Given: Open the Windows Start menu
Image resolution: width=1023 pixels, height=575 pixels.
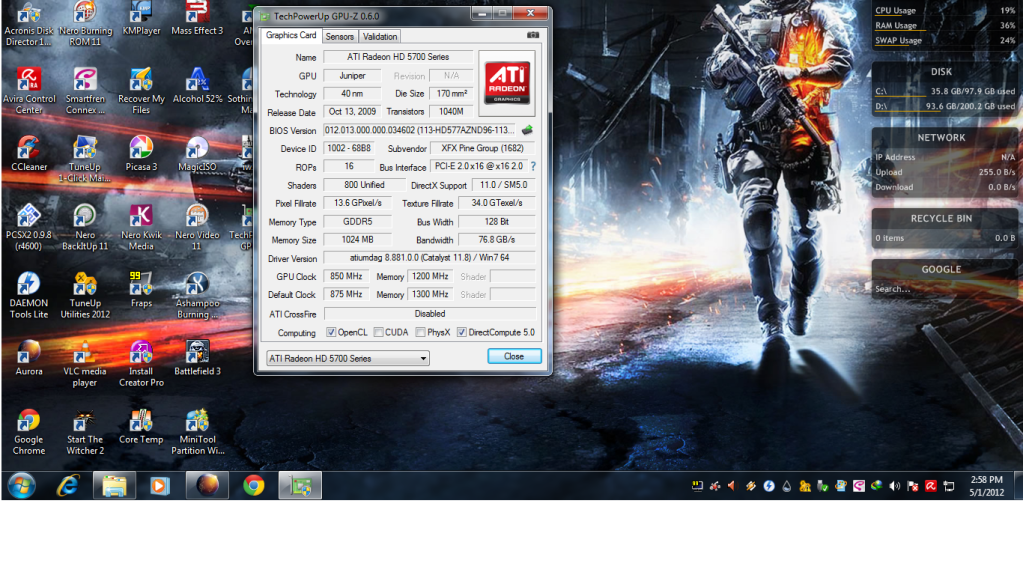Looking at the screenshot, I should pyautogui.click(x=22, y=486).
